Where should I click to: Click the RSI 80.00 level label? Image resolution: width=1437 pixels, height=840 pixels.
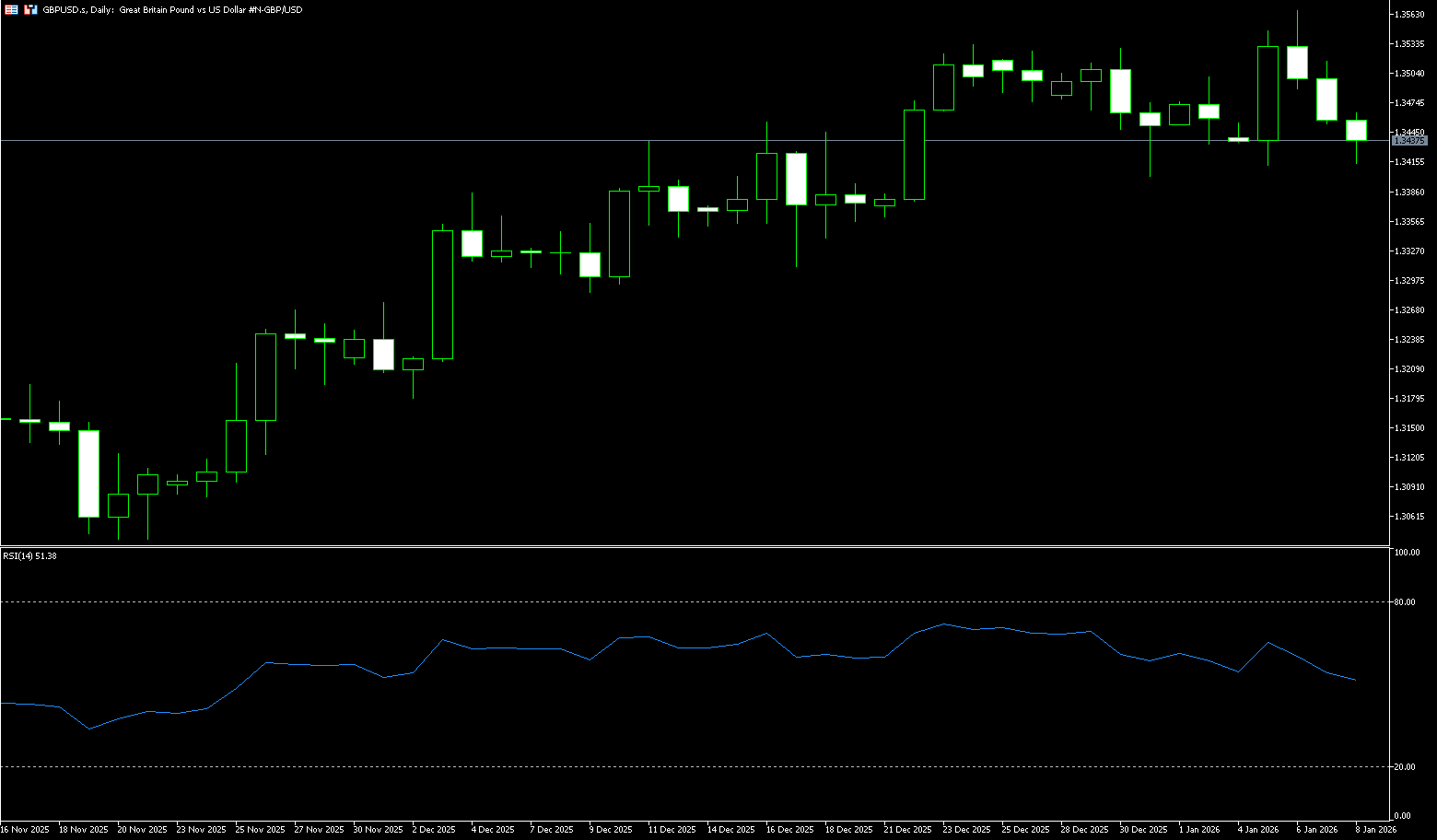click(1406, 602)
